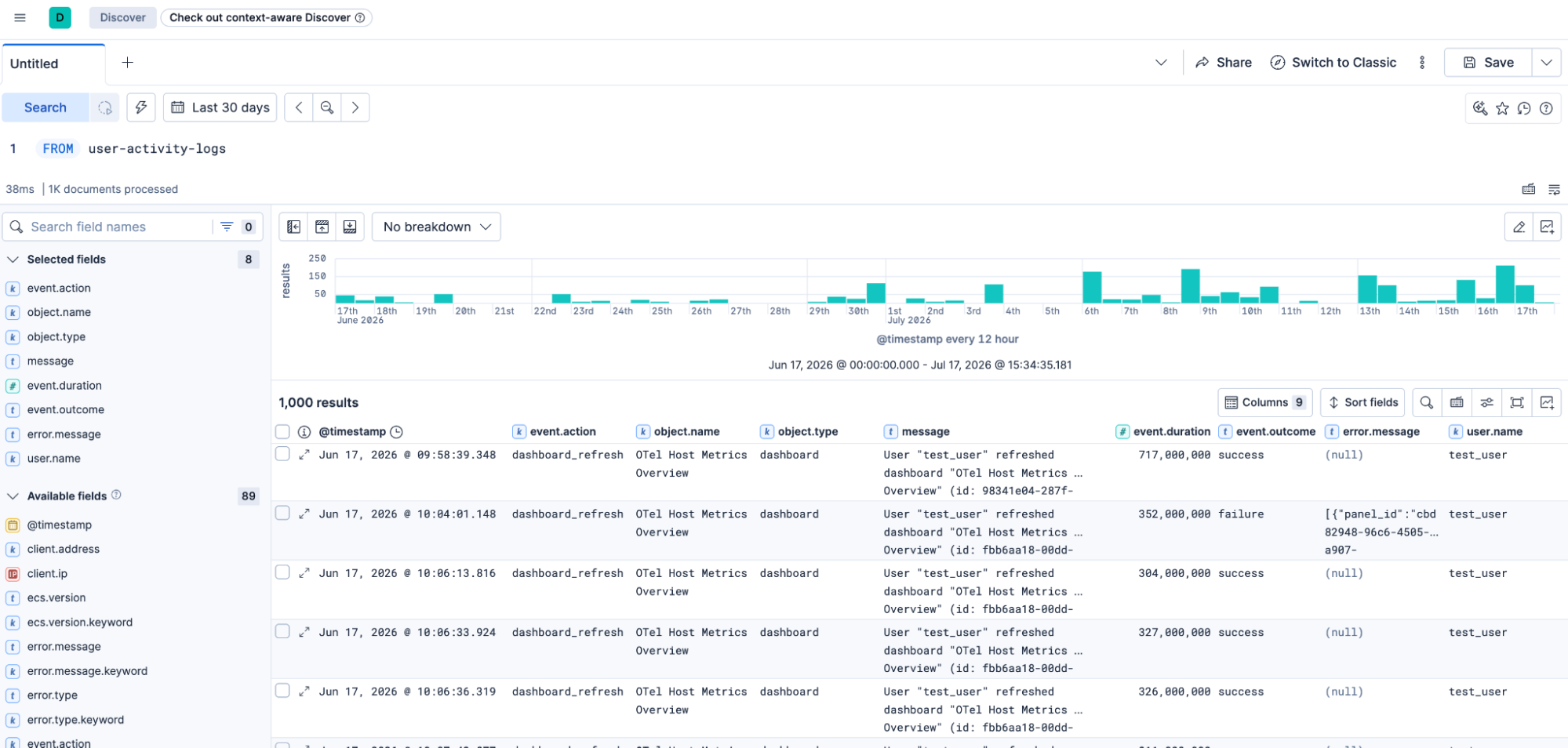Screen dimensions: 1568x748
Task: Select all rows checkbox in table header
Action: pyautogui.click(x=283, y=432)
